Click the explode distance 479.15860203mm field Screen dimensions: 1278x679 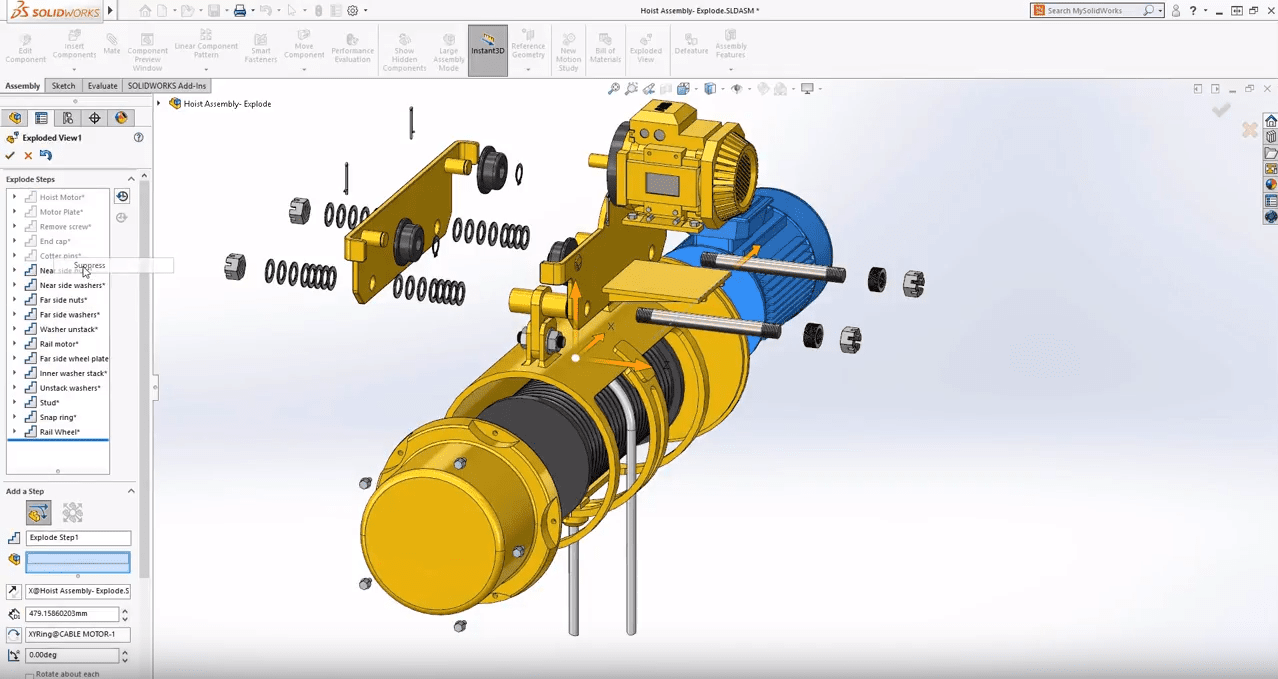[71, 614]
